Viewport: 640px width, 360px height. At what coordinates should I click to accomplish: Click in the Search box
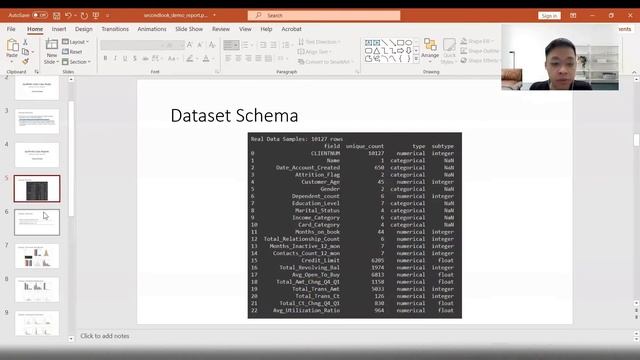(x=324, y=16)
